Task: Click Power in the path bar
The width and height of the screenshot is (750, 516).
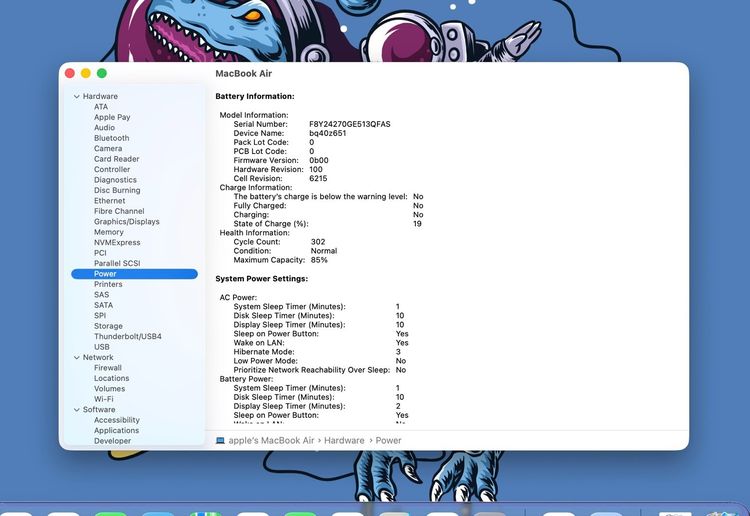Action: point(388,440)
